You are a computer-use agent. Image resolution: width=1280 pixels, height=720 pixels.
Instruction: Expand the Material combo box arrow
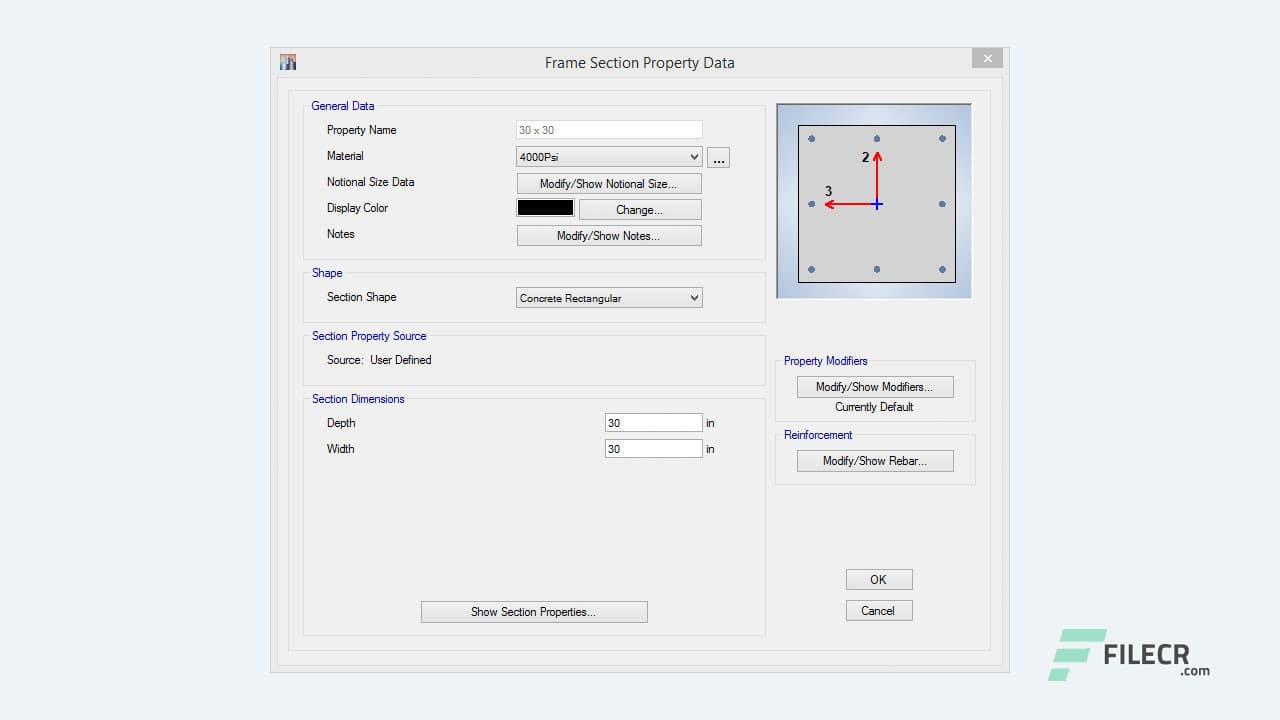coord(694,156)
